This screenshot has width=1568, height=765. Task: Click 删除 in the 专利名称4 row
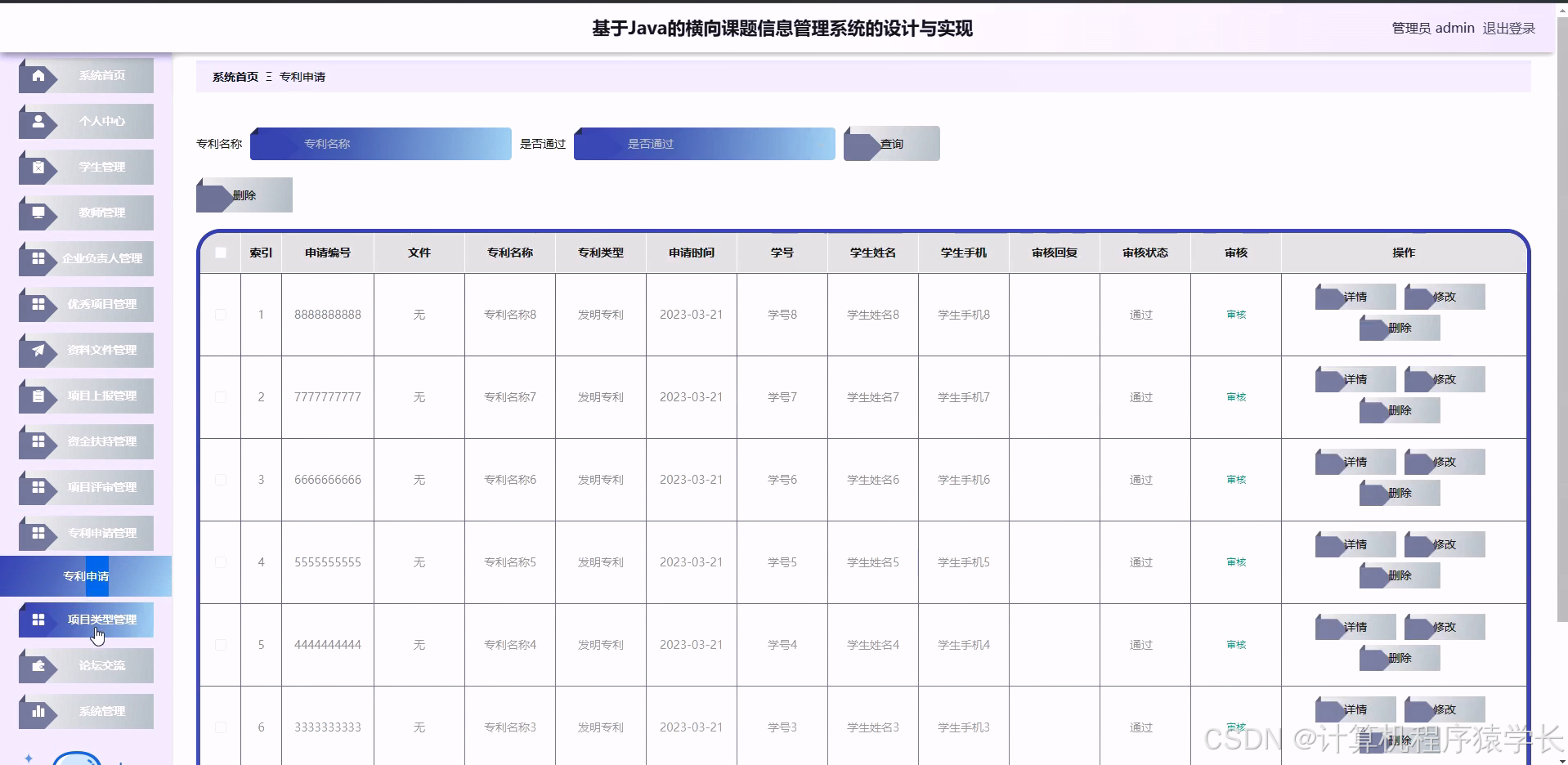[x=1400, y=658]
